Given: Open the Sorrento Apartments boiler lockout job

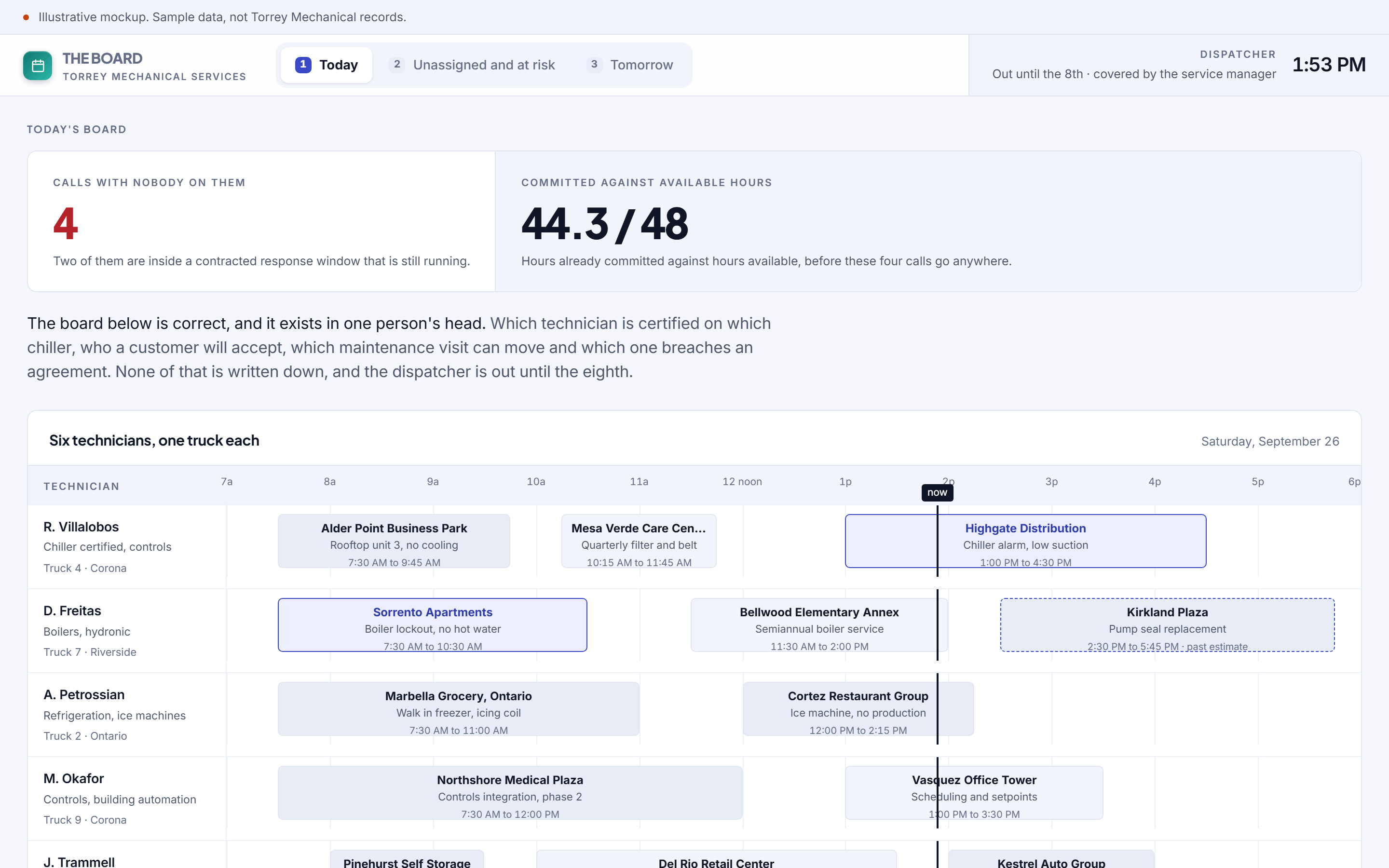Looking at the screenshot, I should [x=432, y=624].
